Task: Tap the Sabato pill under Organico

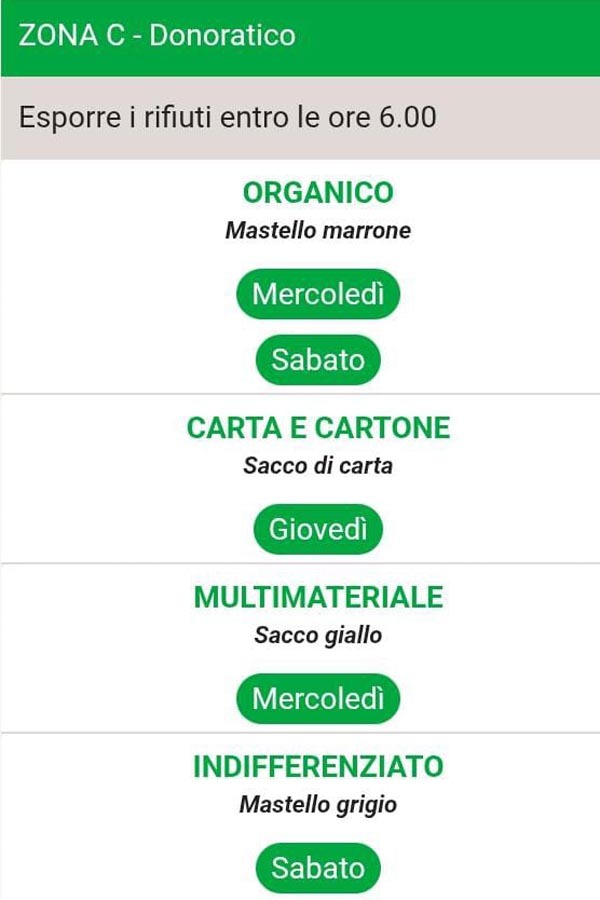Action: pyautogui.click(x=318, y=360)
